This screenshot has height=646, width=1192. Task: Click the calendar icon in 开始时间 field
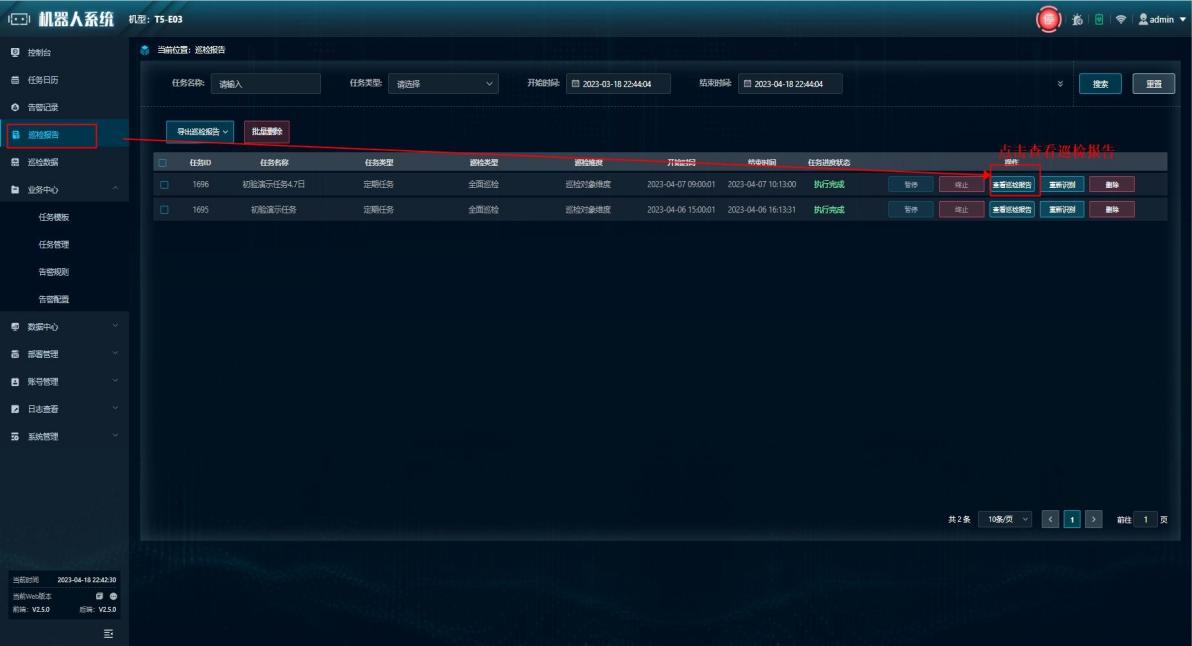click(575, 84)
